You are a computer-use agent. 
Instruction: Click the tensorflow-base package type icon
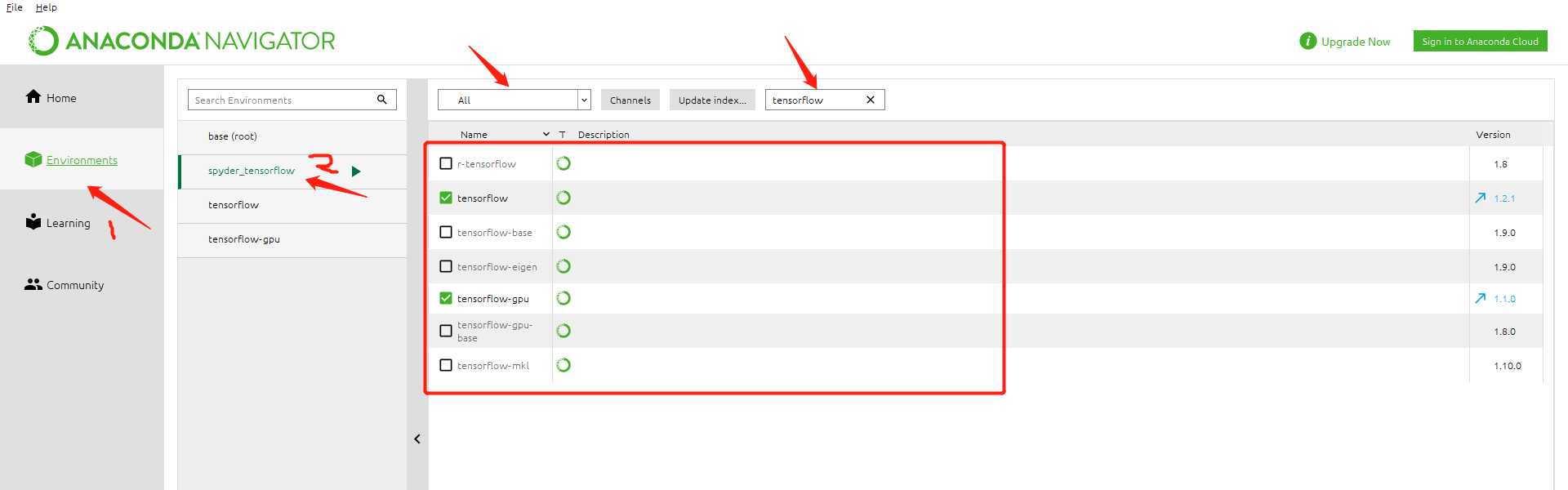pyautogui.click(x=563, y=232)
